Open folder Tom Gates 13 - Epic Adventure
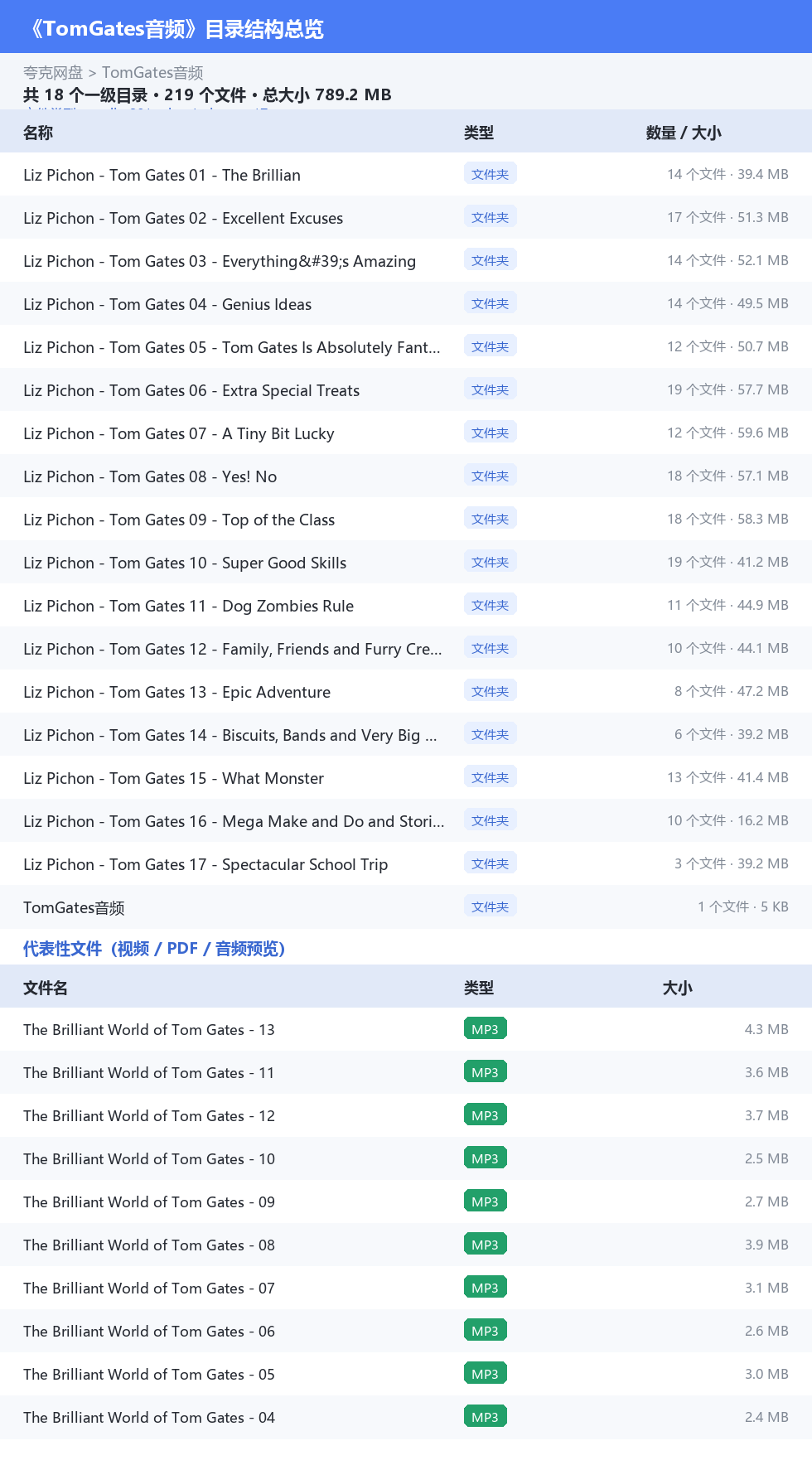The width and height of the screenshot is (812, 1465). tap(406, 692)
